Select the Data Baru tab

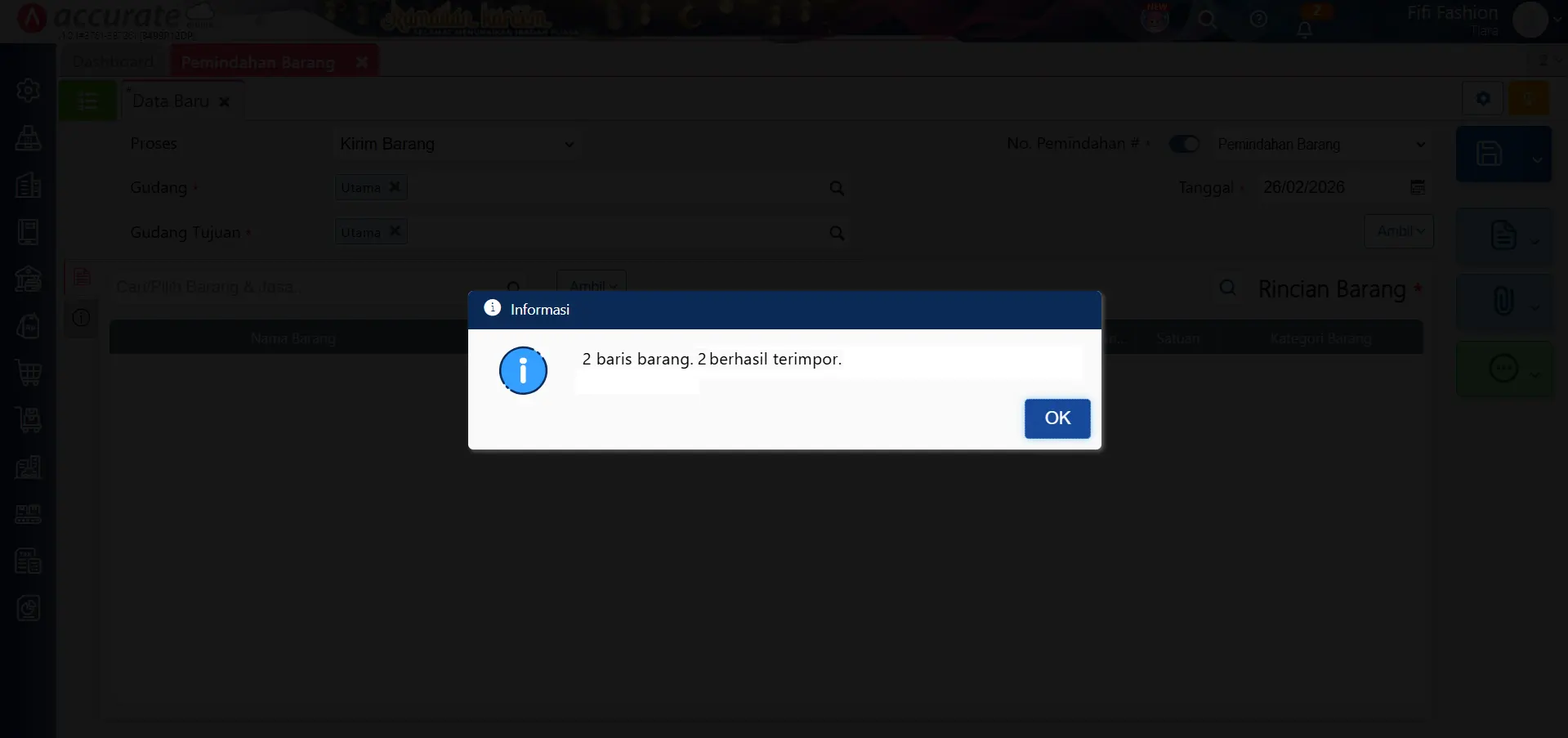click(171, 101)
